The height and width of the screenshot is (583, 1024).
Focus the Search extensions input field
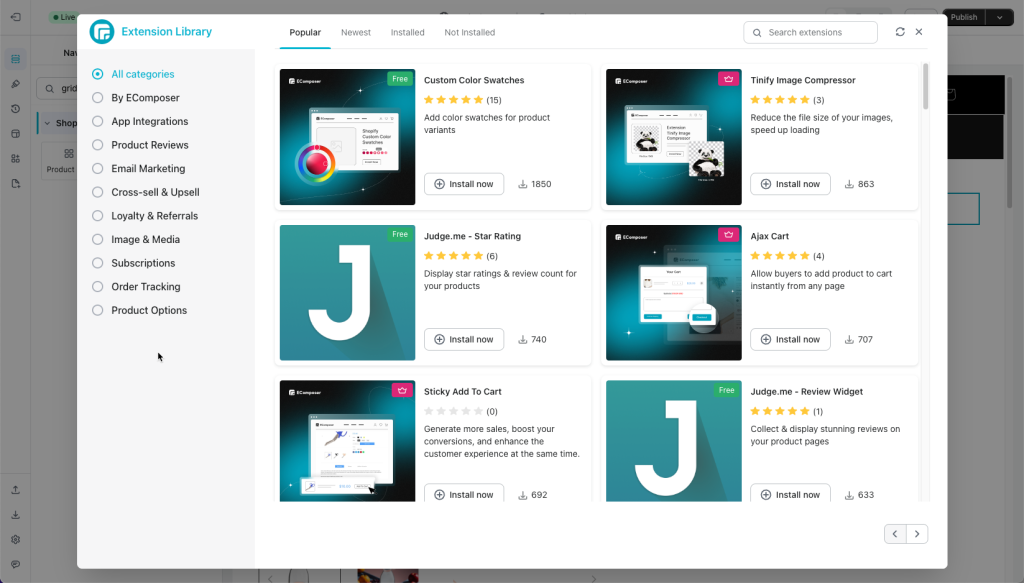coord(810,33)
